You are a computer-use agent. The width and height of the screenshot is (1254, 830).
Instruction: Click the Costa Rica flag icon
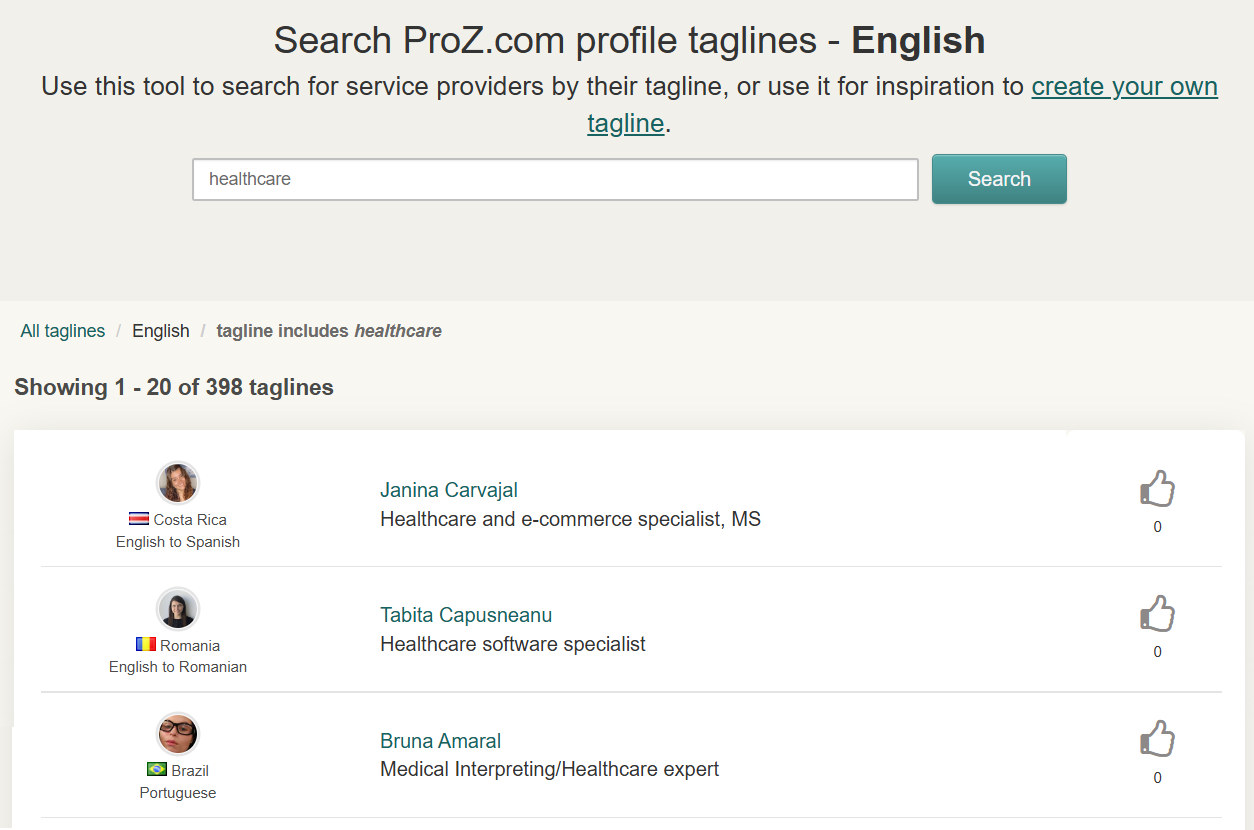139,519
